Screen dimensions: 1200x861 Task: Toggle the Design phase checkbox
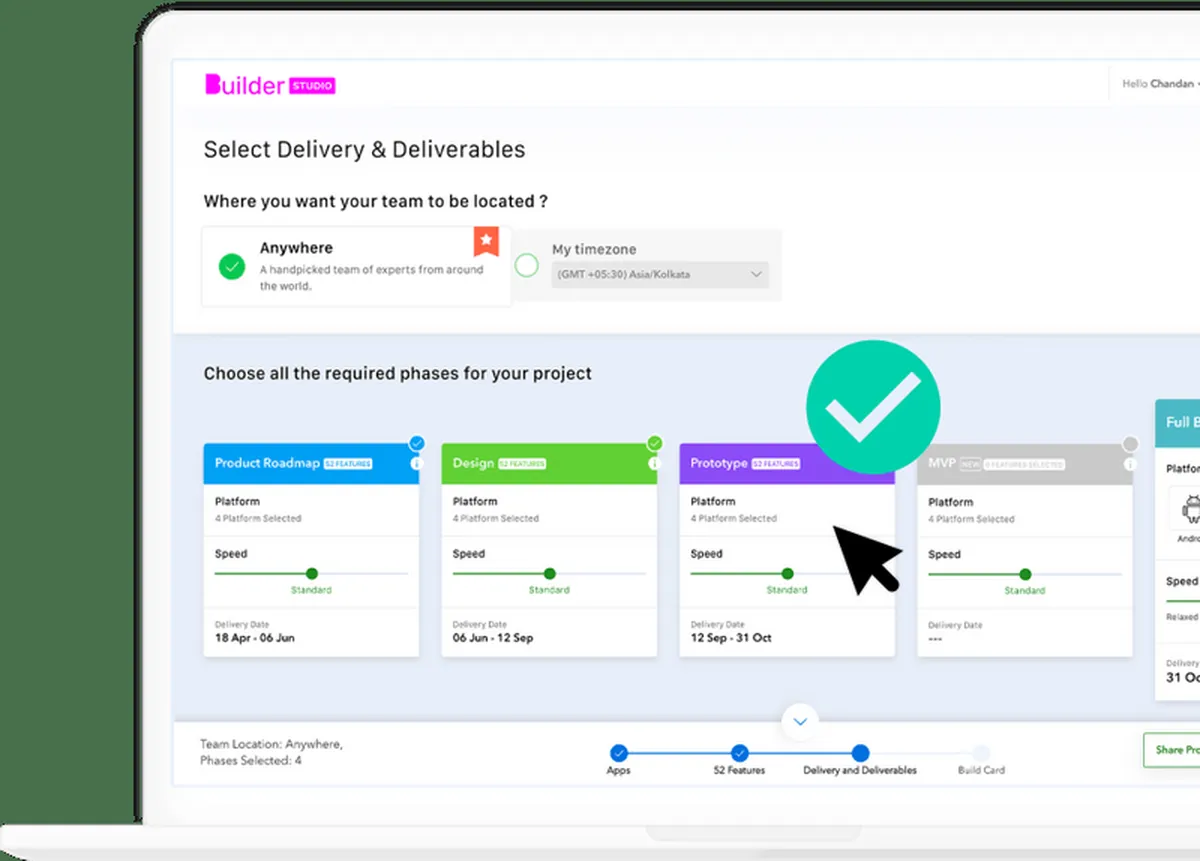655,443
